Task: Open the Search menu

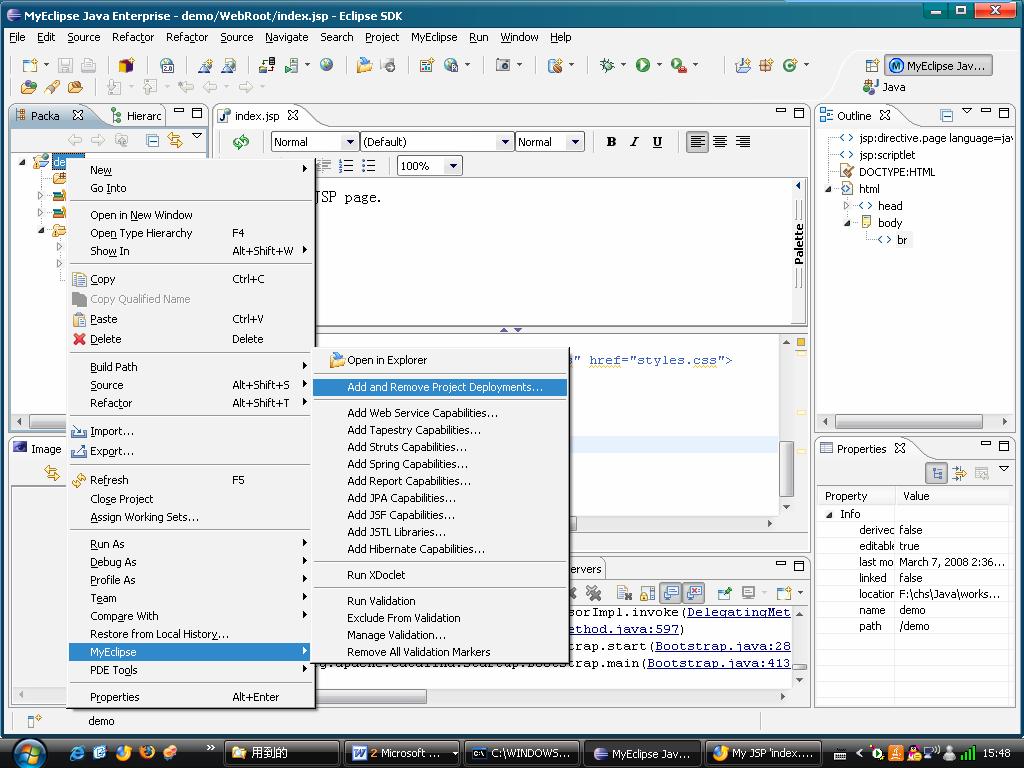Action: (x=336, y=37)
